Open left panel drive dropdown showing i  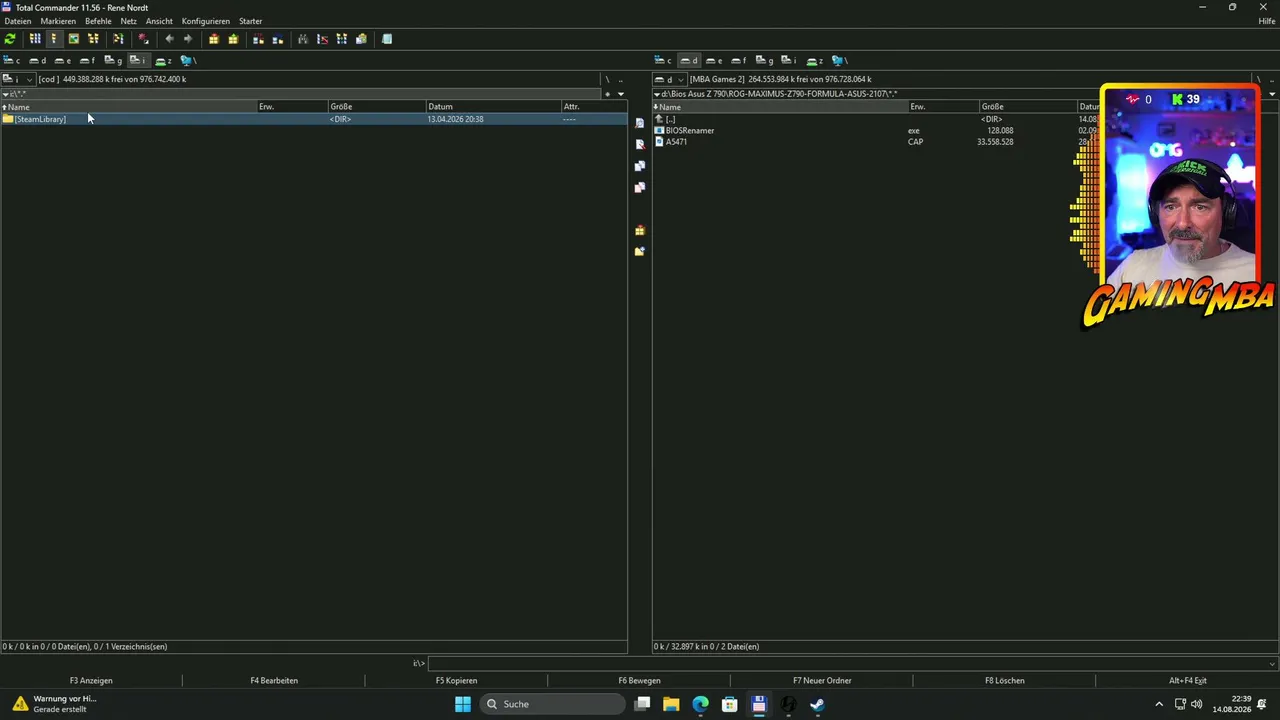tap(18, 79)
